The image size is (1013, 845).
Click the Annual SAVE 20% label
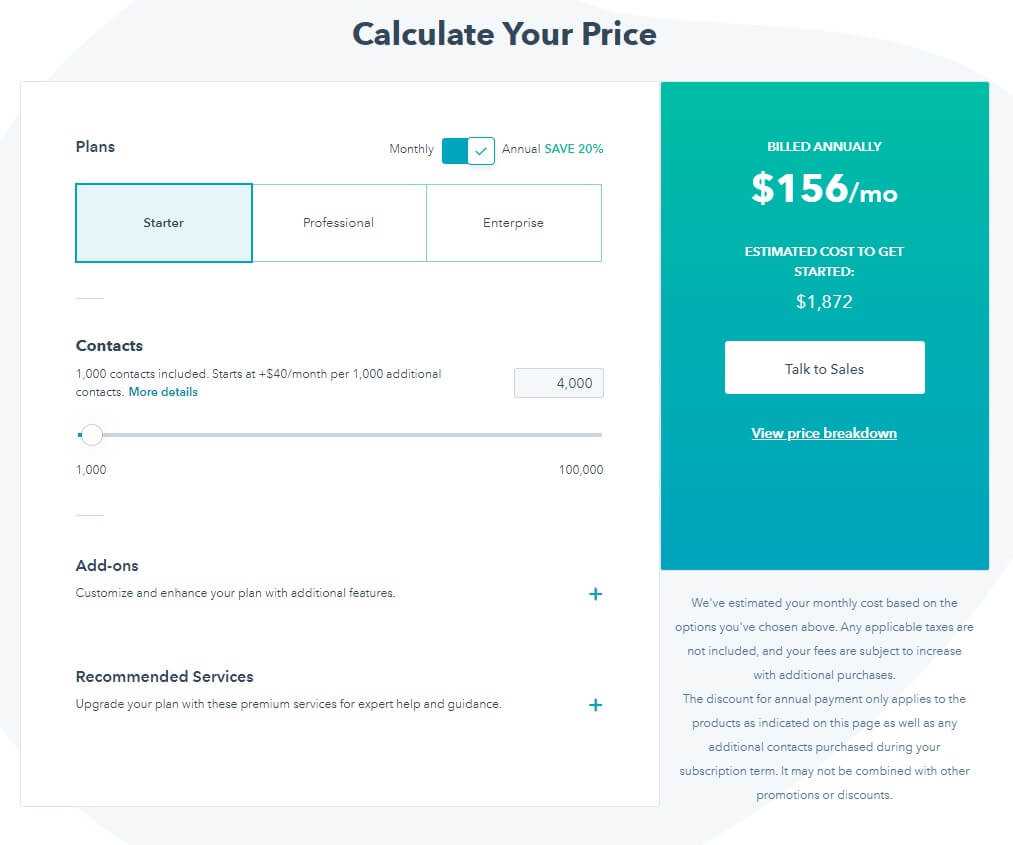pyautogui.click(x=552, y=149)
